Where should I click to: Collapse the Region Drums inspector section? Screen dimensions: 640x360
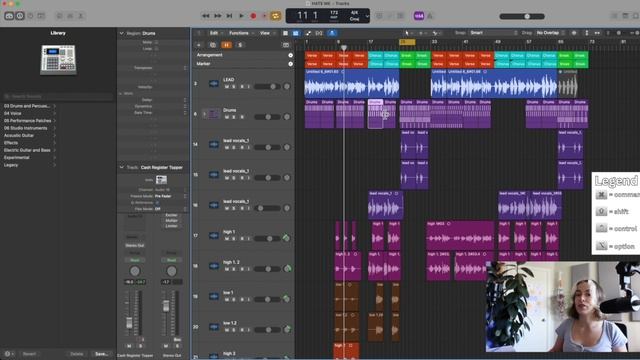click(121, 33)
